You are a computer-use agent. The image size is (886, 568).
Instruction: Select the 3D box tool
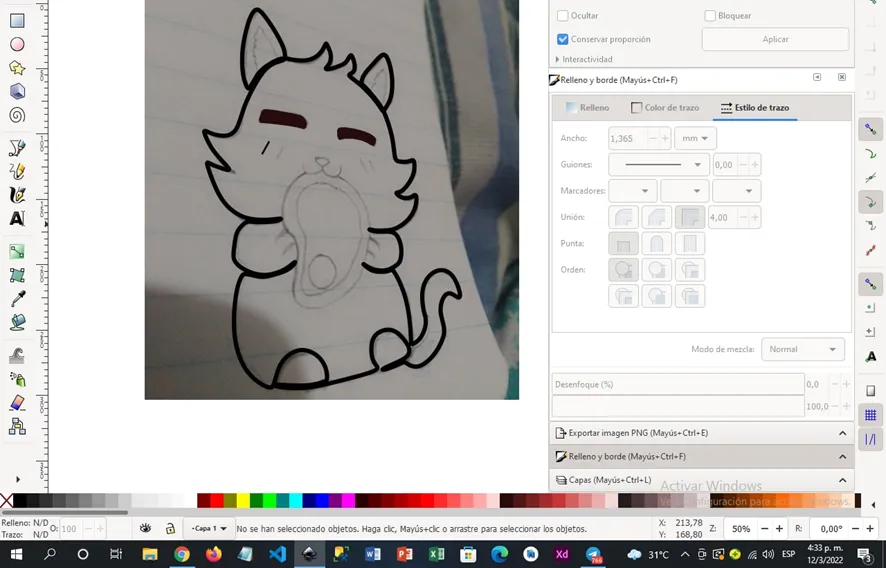click(17, 92)
